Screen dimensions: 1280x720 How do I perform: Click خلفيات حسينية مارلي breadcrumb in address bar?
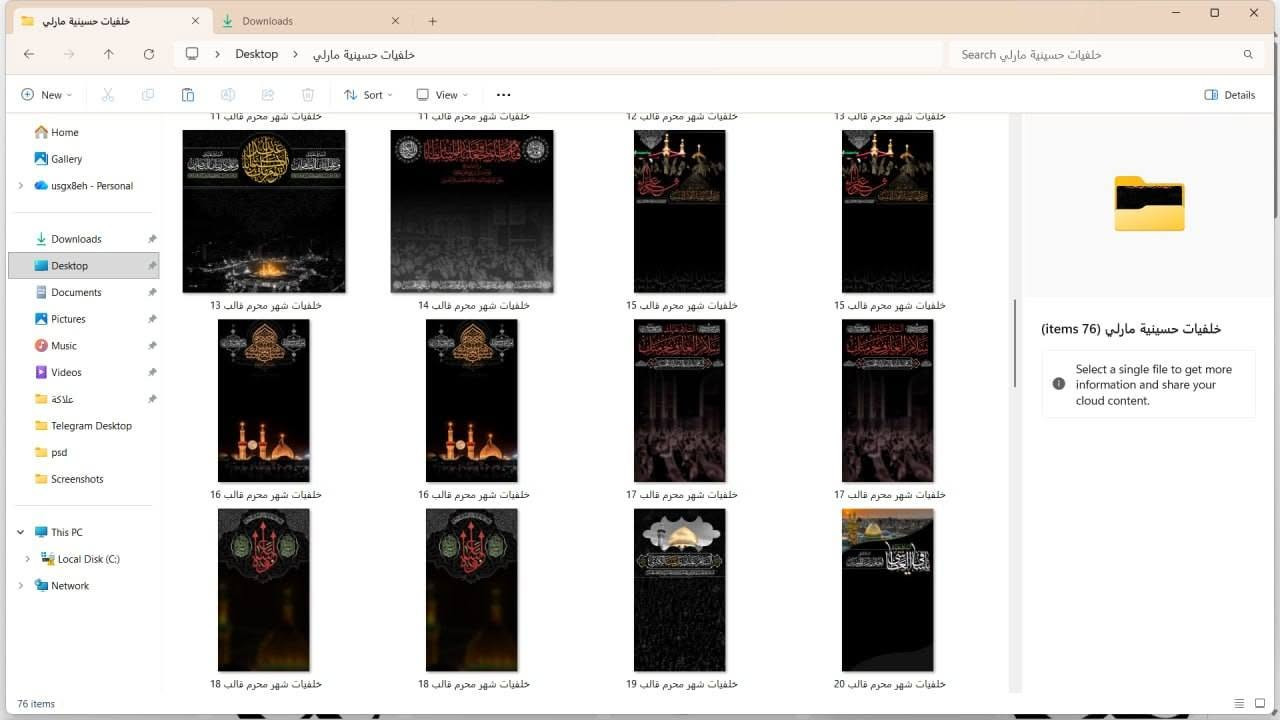pyautogui.click(x=363, y=54)
